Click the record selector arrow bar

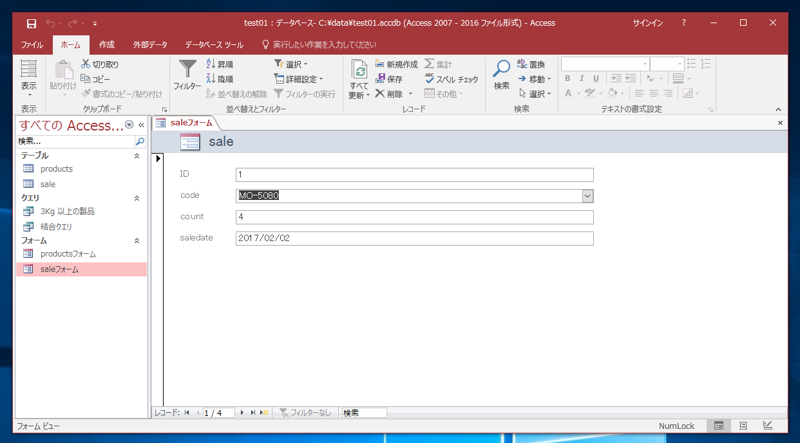[x=158, y=279]
